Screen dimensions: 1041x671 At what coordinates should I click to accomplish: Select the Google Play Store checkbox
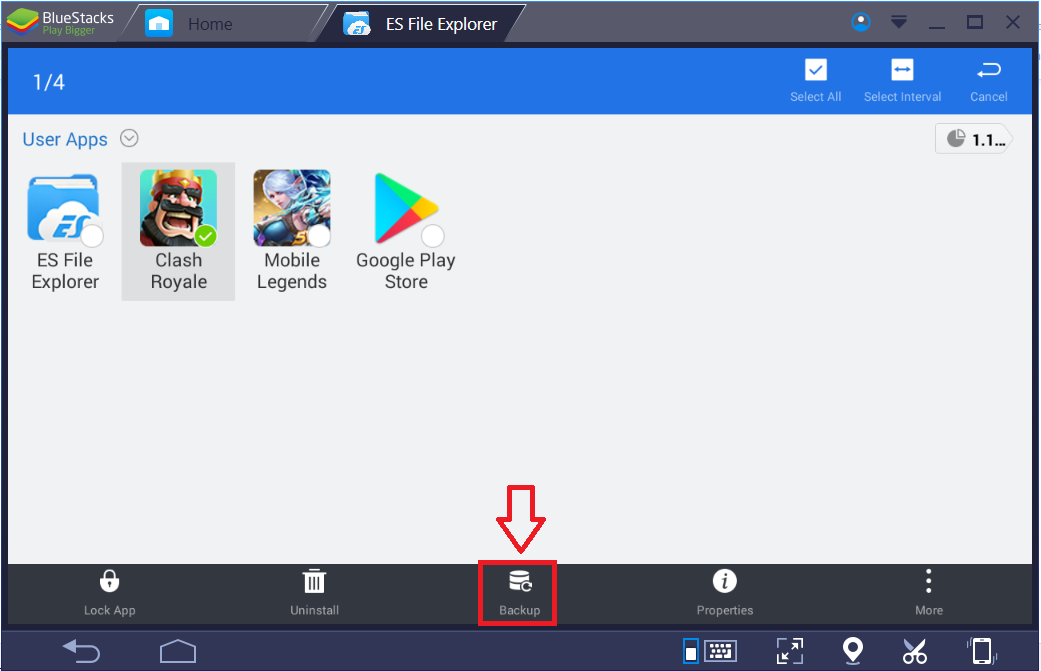coord(433,236)
